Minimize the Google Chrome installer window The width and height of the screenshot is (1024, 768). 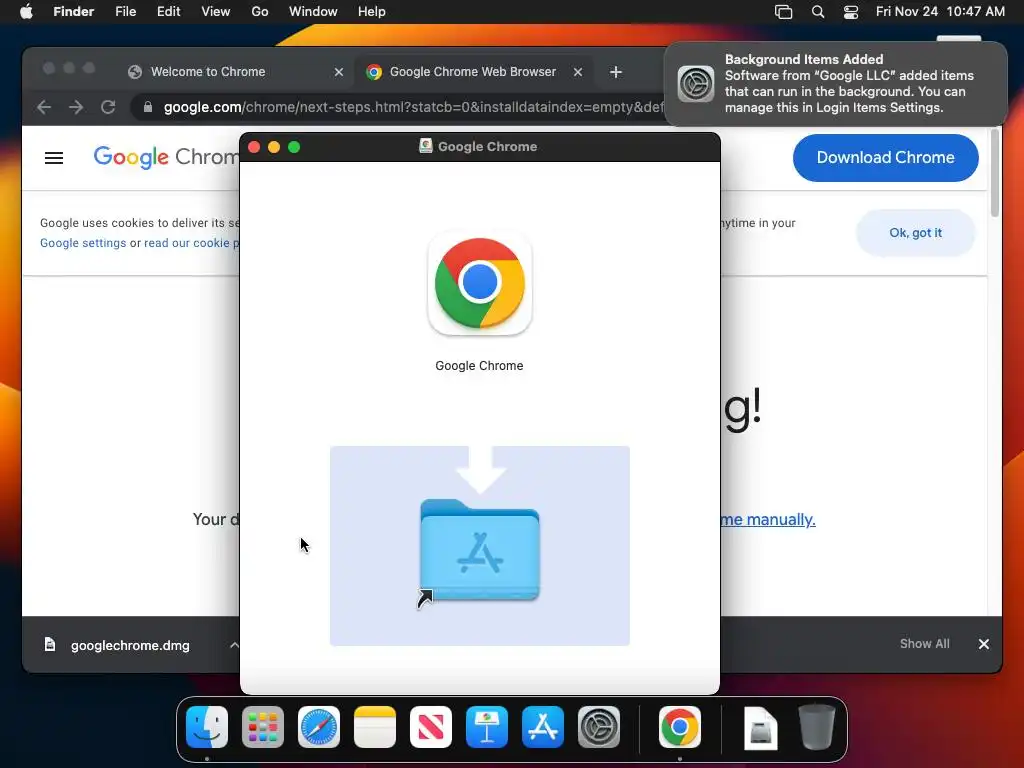click(274, 147)
